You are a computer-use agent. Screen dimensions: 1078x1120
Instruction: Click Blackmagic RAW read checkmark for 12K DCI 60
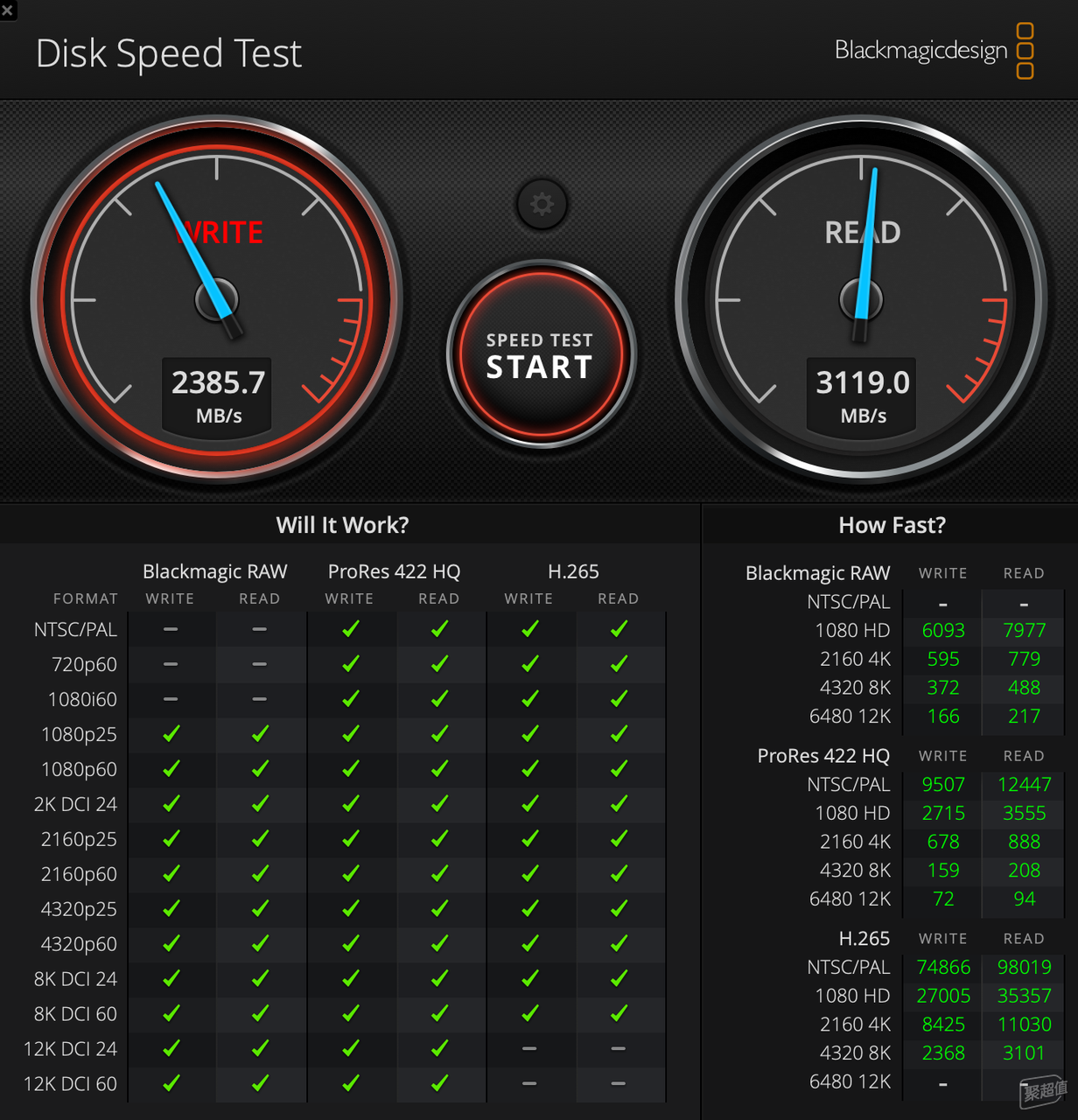point(260,1083)
